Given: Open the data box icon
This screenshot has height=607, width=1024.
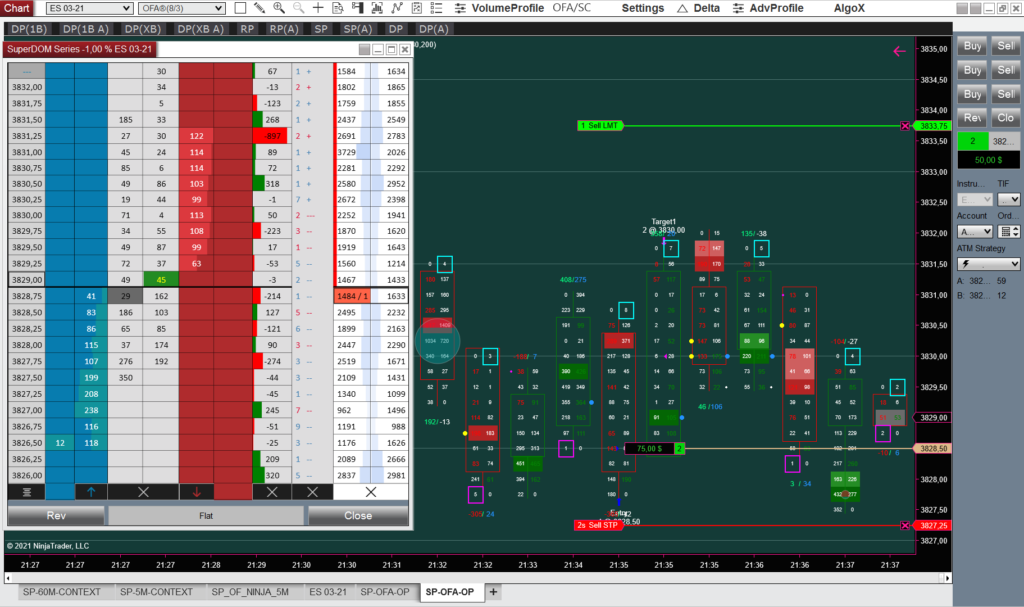Looking at the screenshot, I should coord(338,8).
